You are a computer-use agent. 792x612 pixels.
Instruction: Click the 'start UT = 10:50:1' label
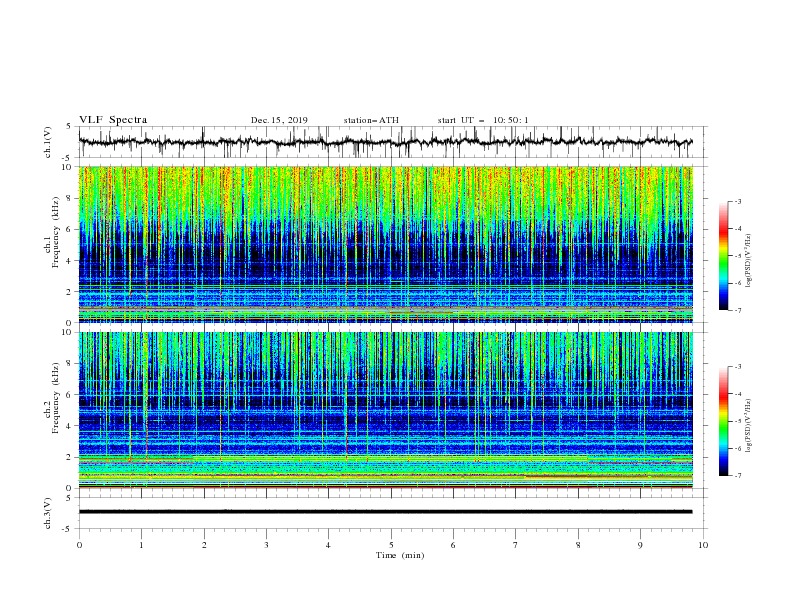pos(483,120)
